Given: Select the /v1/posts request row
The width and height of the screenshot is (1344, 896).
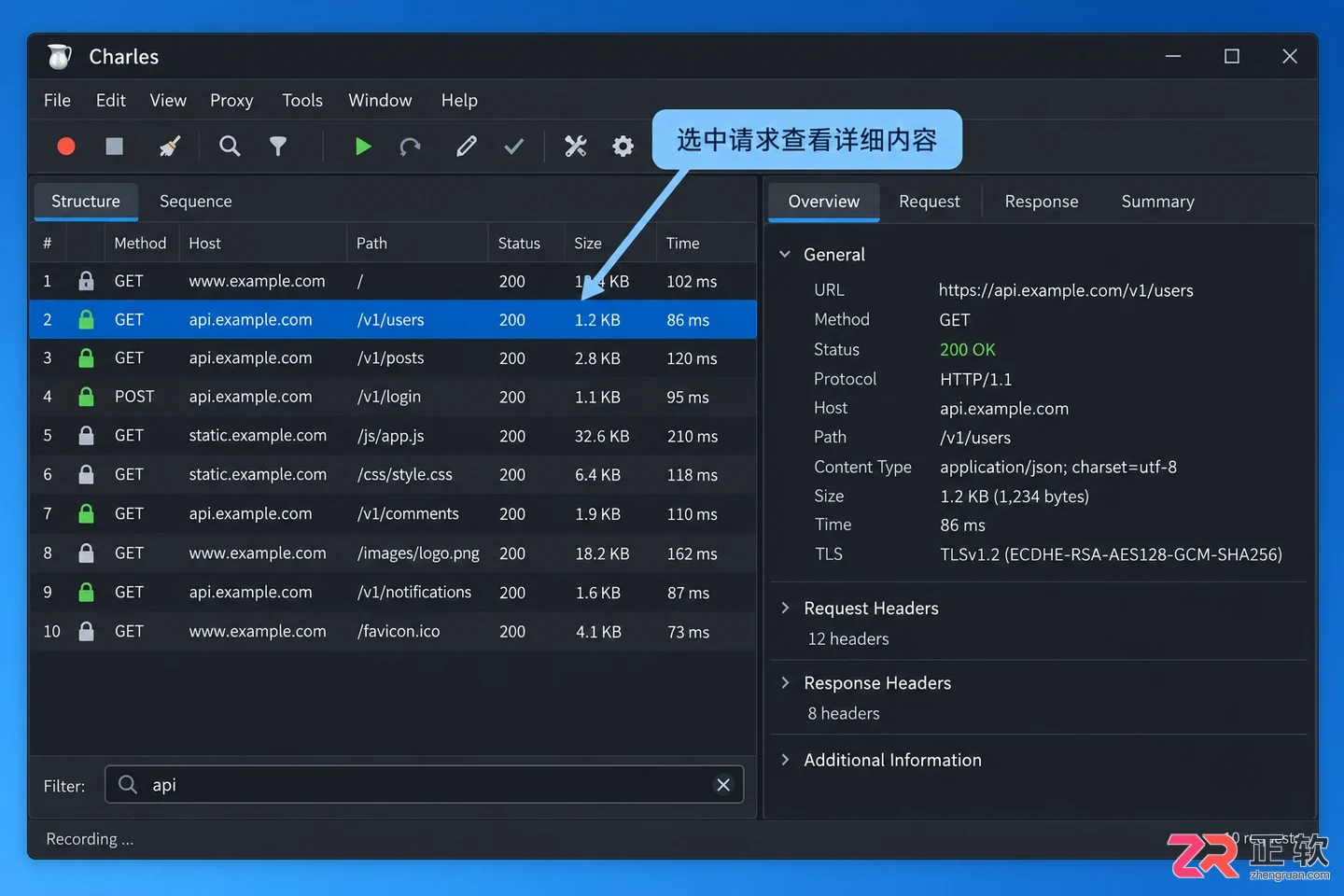Looking at the screenshot, I should point(393,358).
